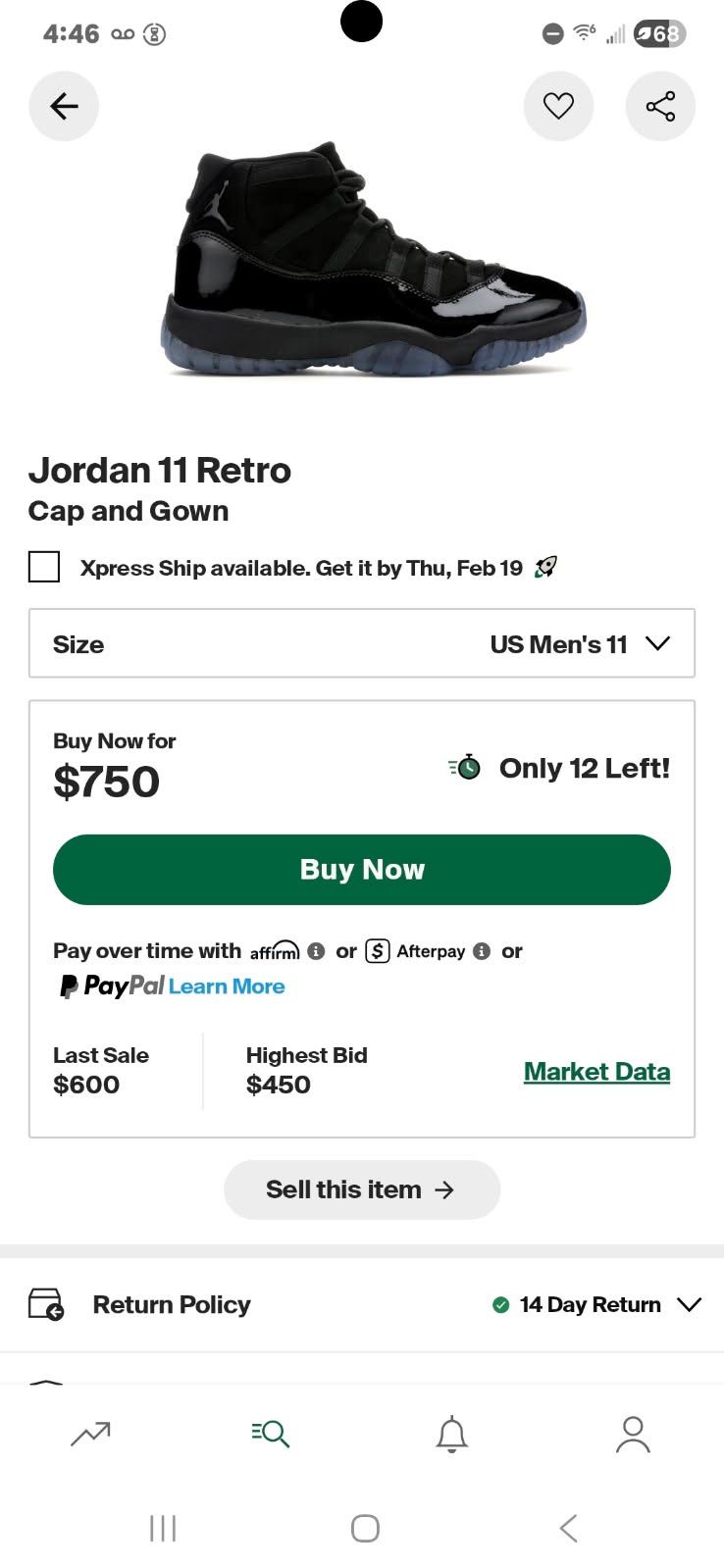The image size is (724, 1568).
Task: Enable the Xpress Ship checkbox
Action: point(44,567)
